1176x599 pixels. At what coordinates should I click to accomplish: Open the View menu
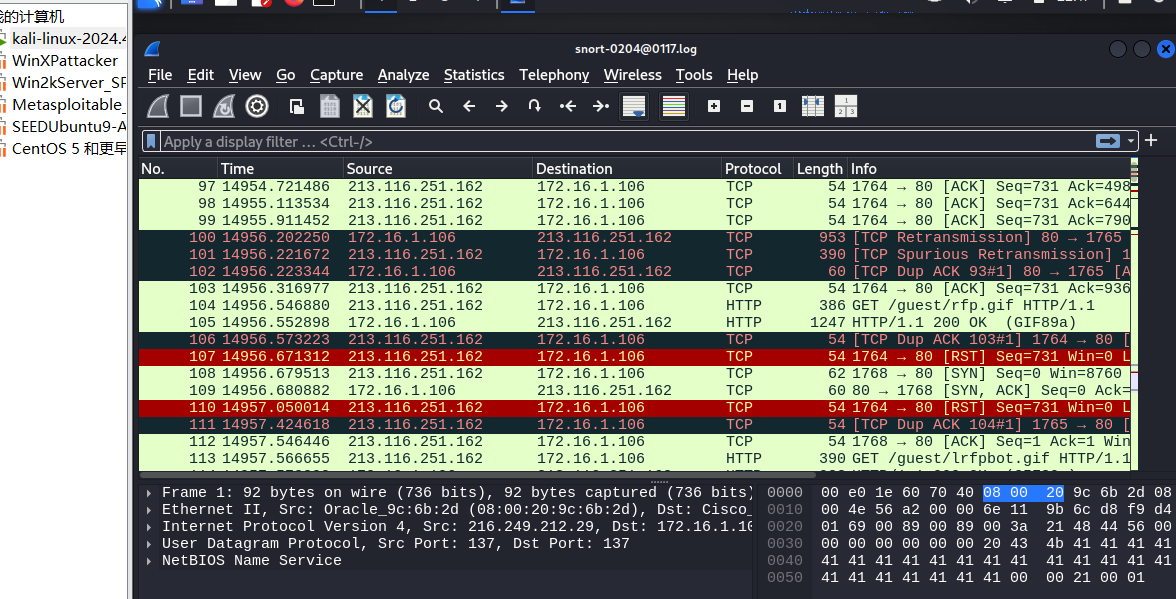click(x=244, y=75)
